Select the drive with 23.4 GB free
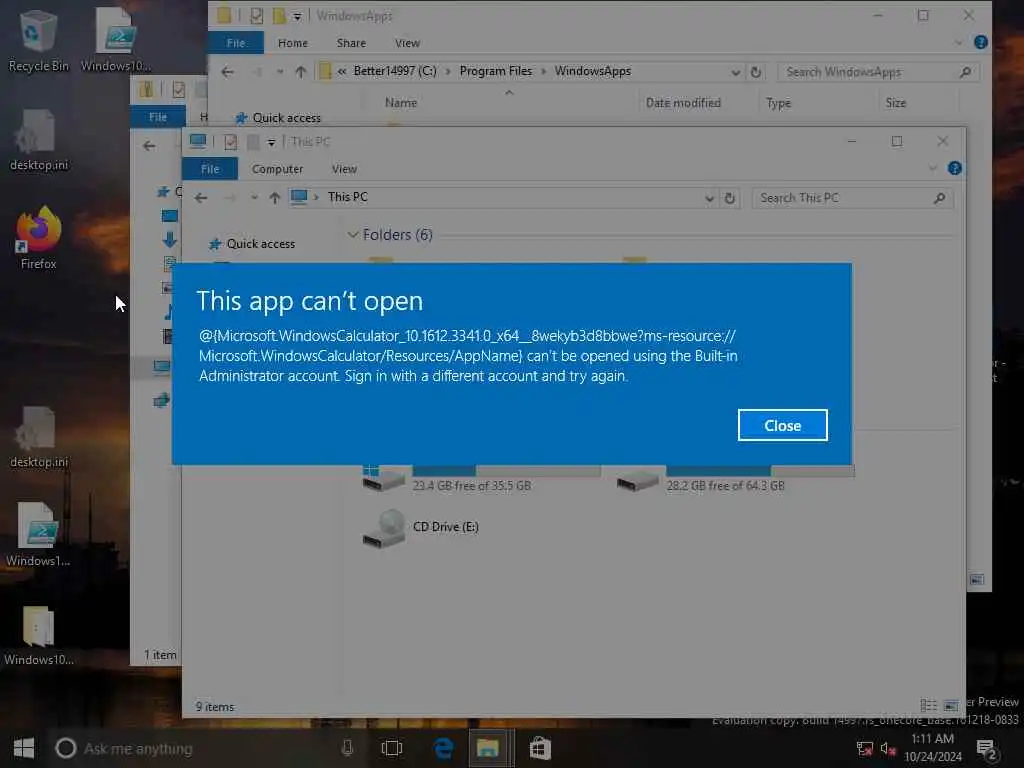 point(481,478)
